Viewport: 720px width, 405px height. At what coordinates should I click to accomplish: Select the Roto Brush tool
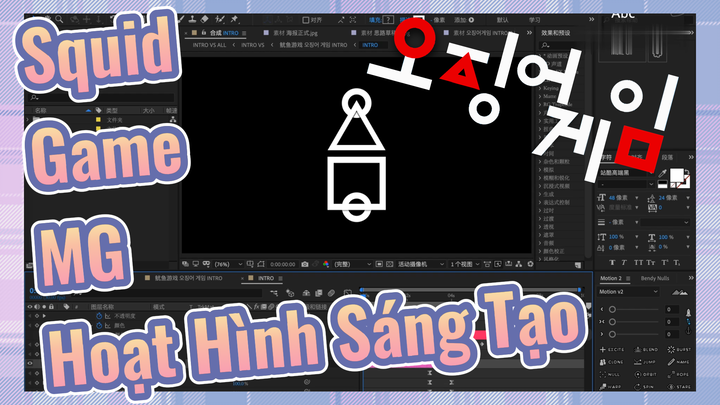click(219, 19)
